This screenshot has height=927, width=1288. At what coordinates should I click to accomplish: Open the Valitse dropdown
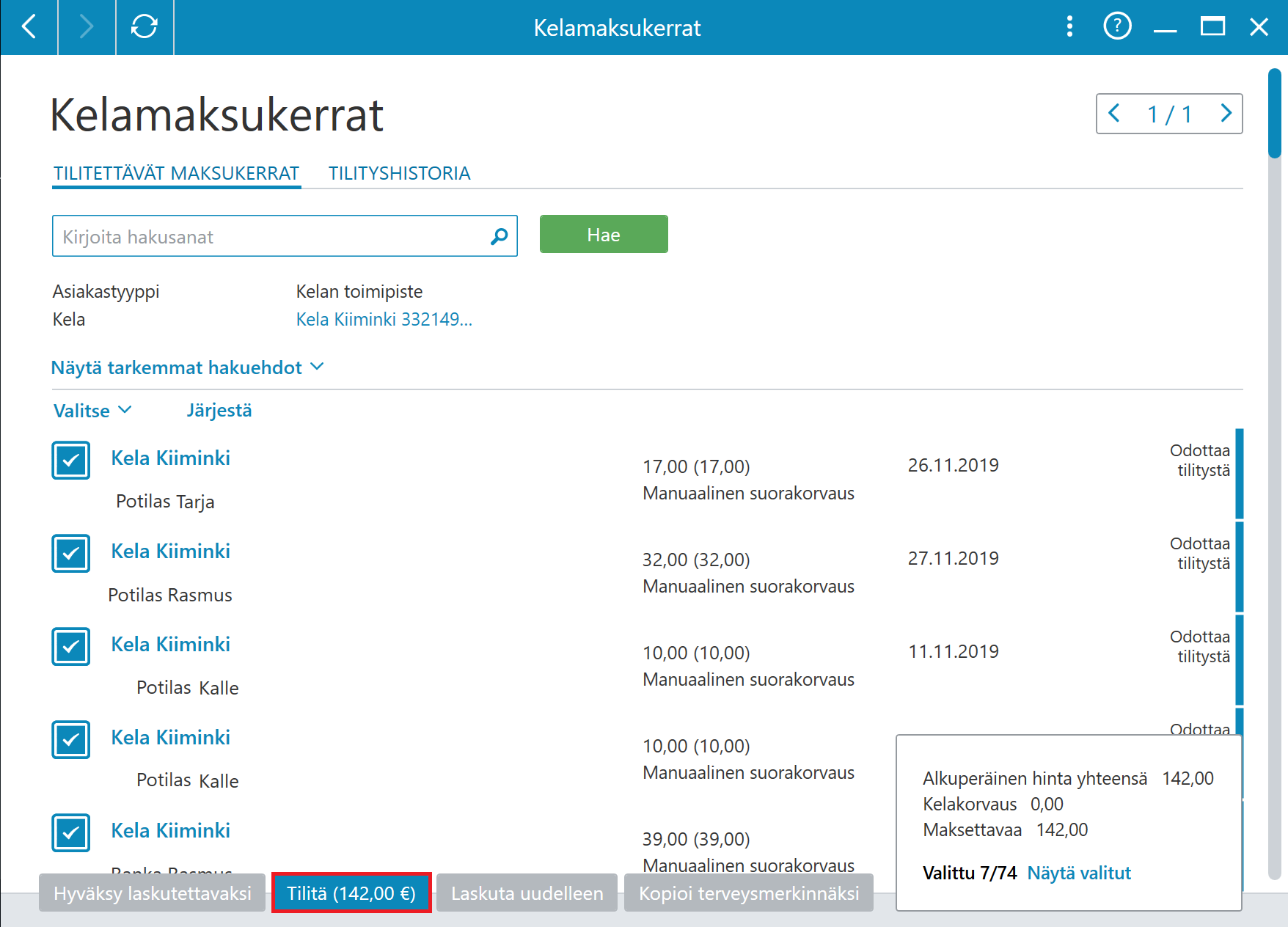92,411
